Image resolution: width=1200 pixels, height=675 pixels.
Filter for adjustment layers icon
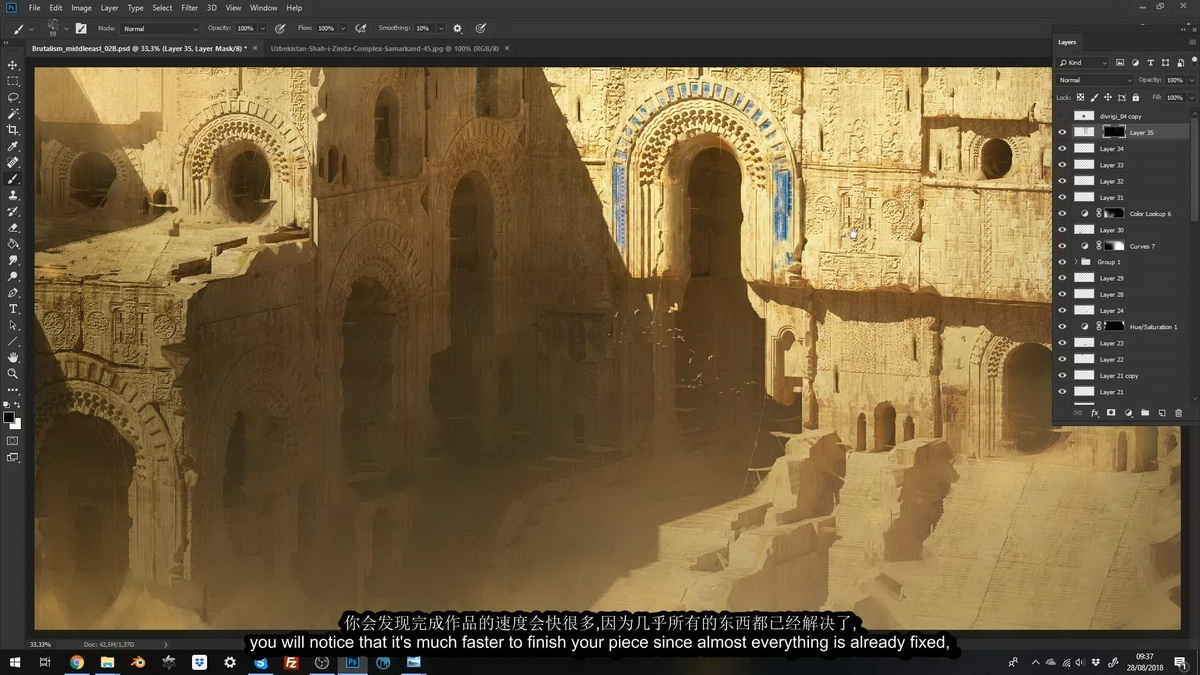point(1135,63)
